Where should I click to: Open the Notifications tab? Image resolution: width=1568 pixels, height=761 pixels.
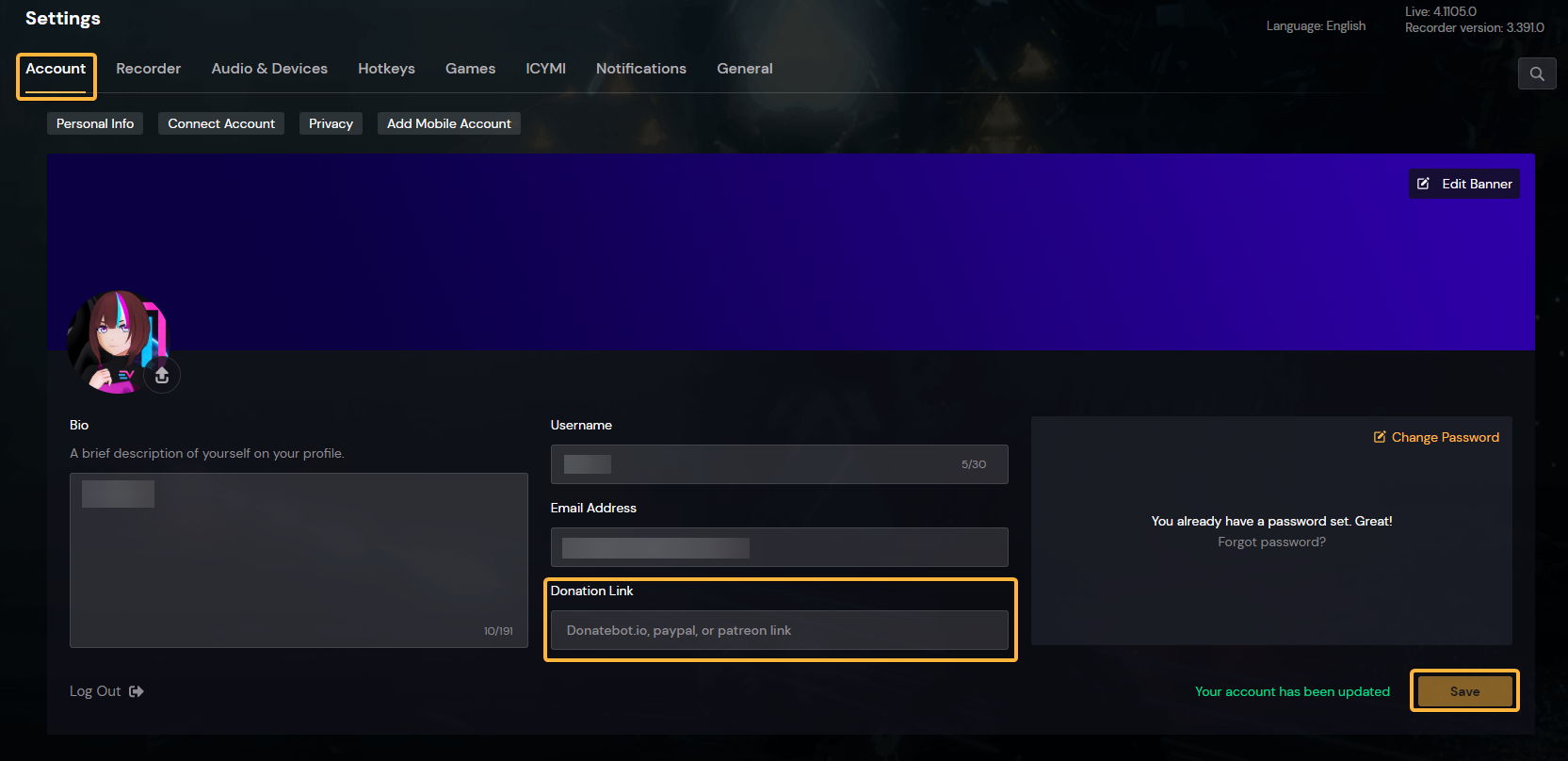640,69
